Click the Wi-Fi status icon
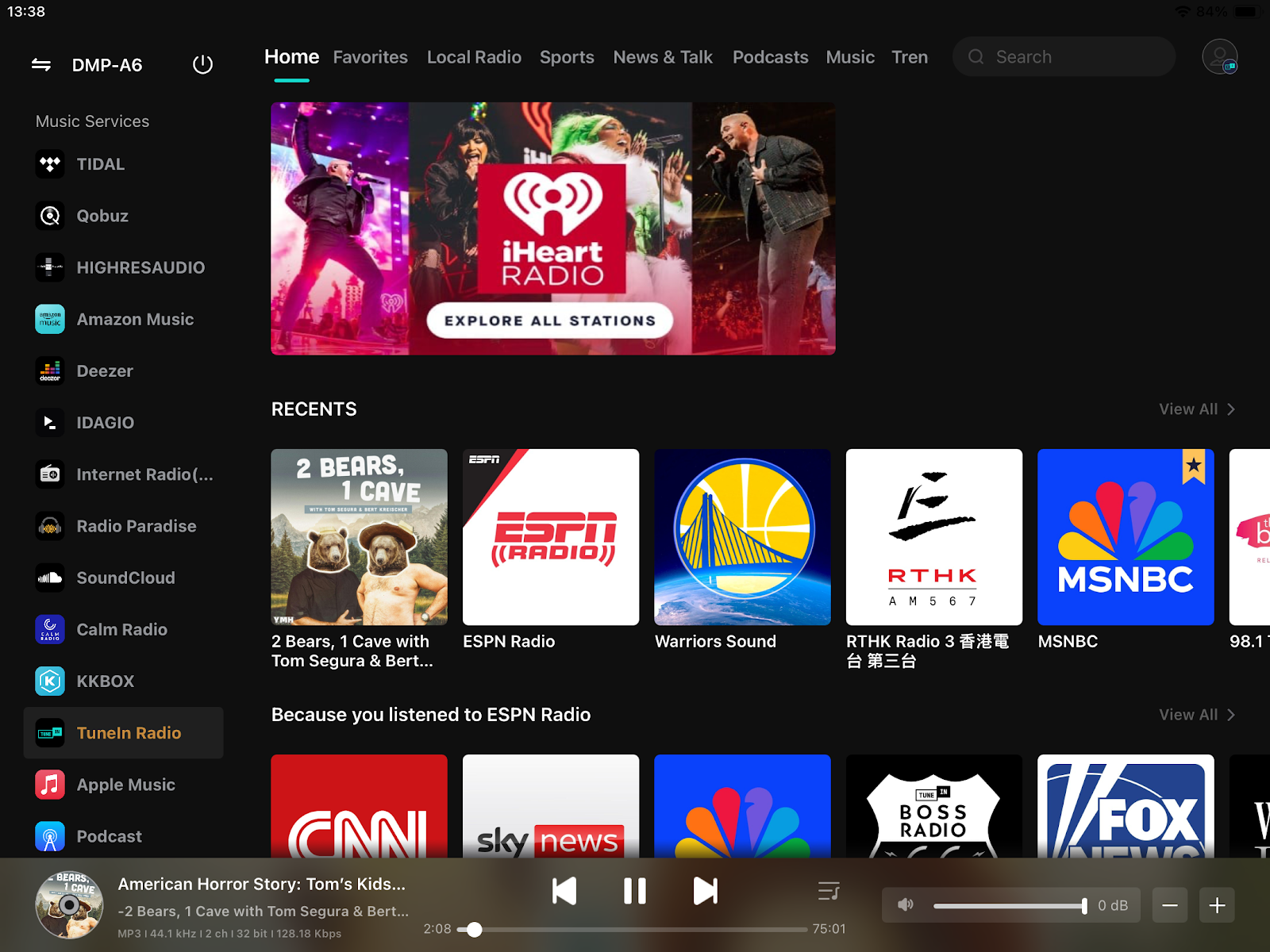 (x=1183, y=12)
